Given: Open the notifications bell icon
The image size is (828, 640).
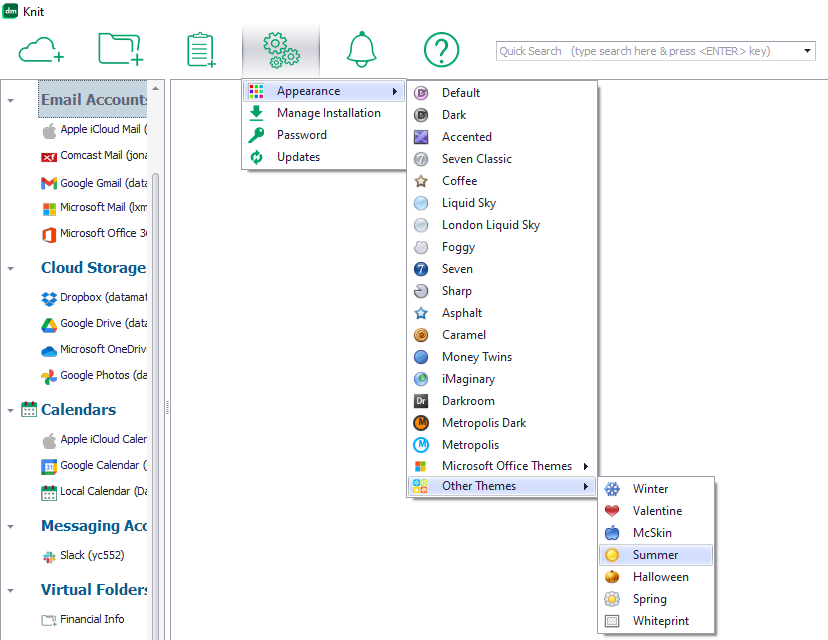Looking at the screenshot, I should click(361, 50).
